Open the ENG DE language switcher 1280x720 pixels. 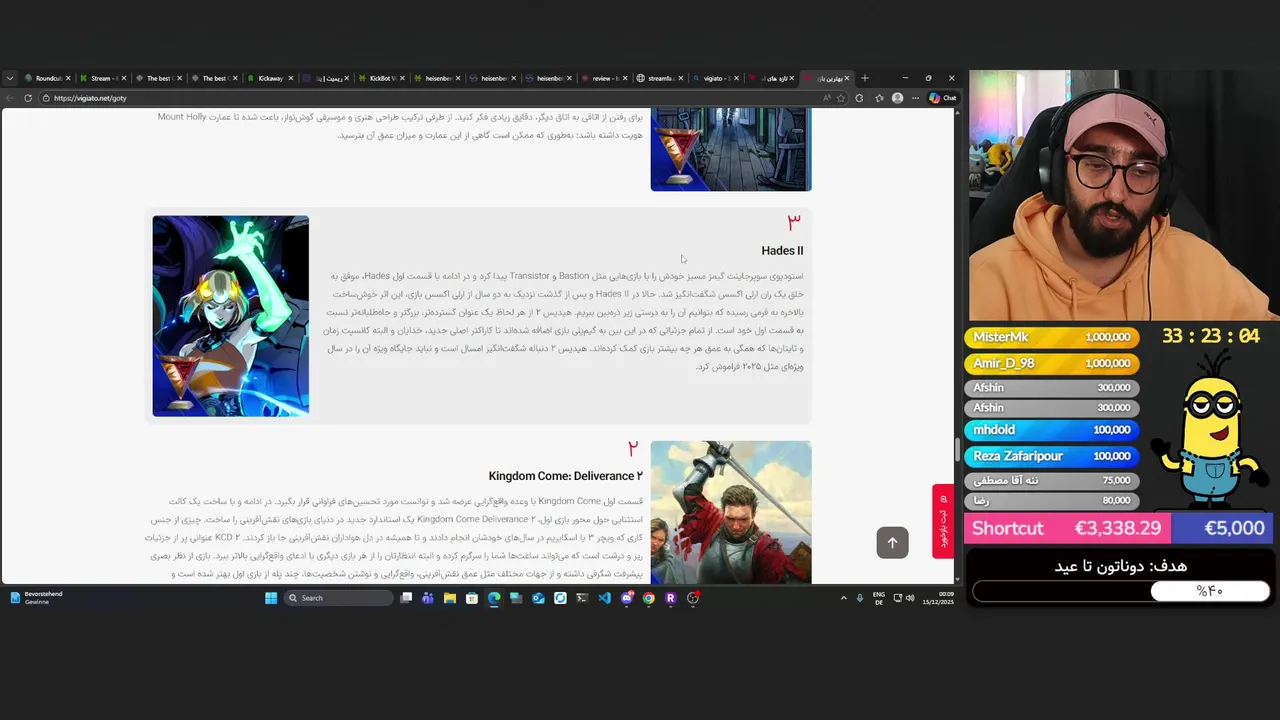point(879,598)
